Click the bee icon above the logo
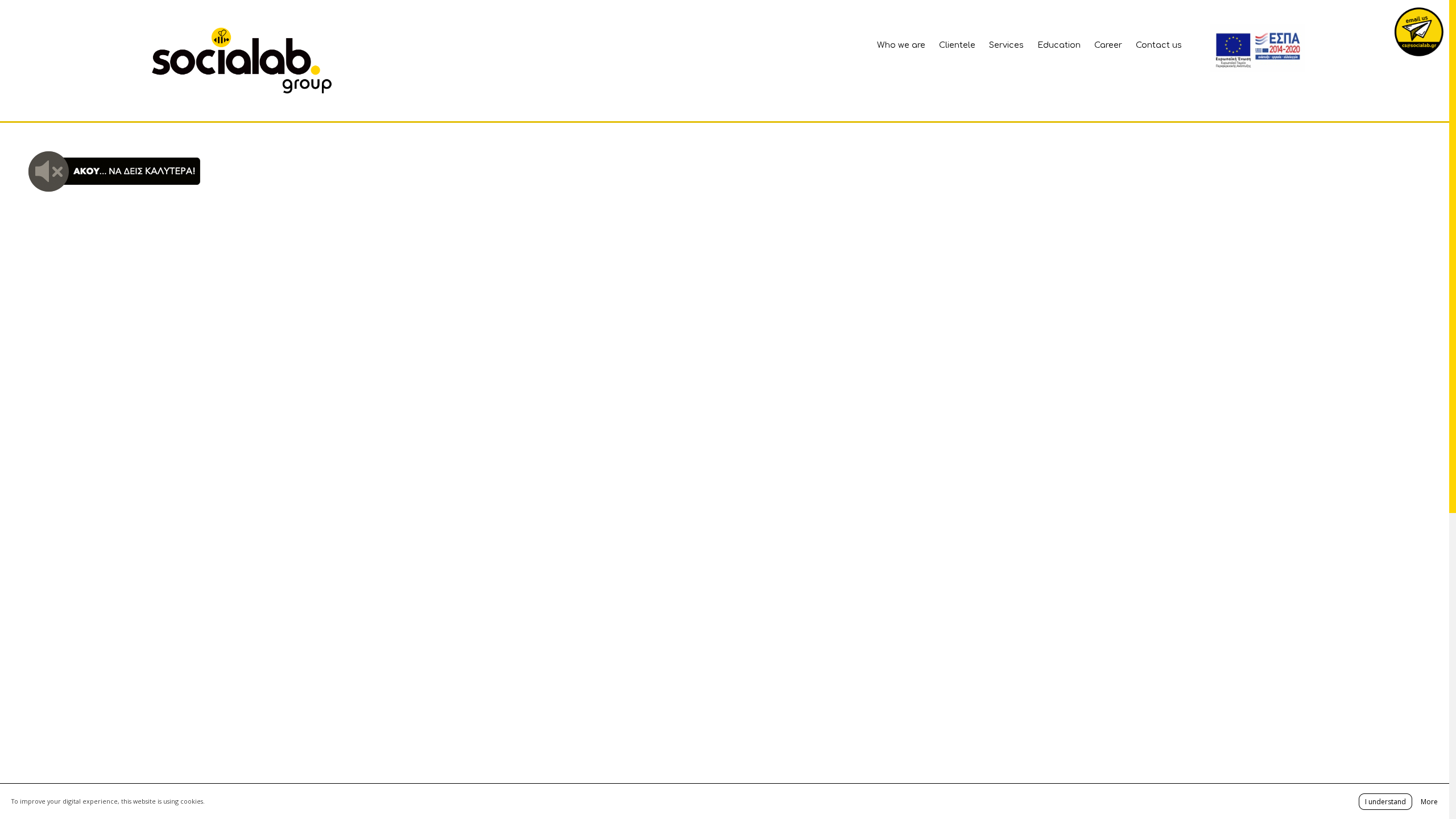 coord(221,35)
